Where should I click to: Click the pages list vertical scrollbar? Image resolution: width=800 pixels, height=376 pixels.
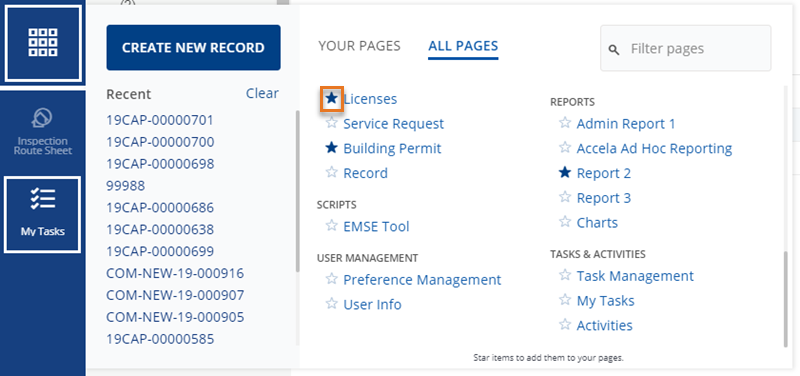tap(786, 299)
